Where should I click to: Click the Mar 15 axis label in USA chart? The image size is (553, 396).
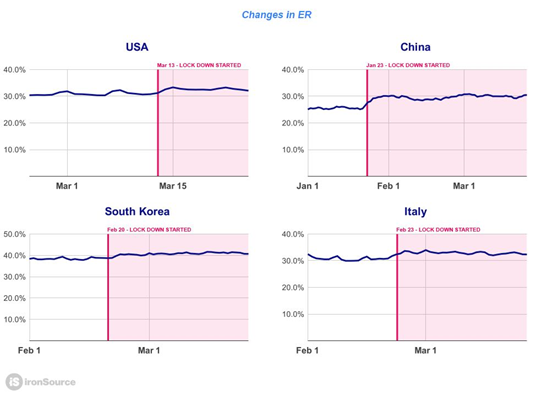[x=172, y=186]
